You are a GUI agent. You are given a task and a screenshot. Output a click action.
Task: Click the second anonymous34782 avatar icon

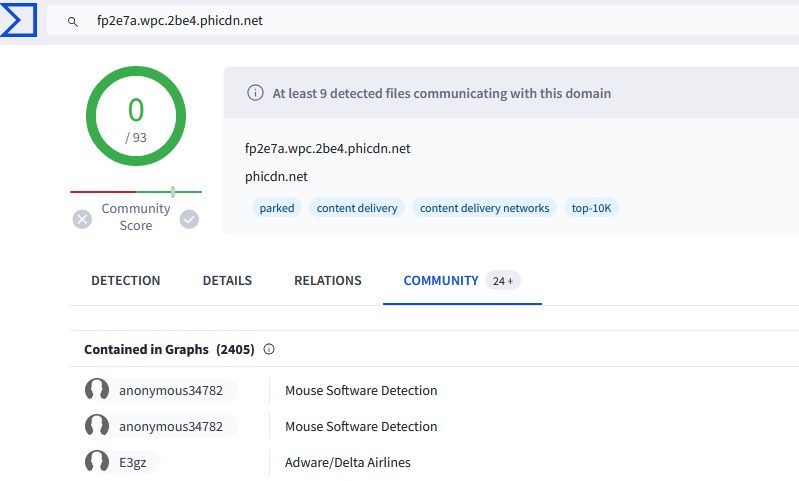coord(97,426)
